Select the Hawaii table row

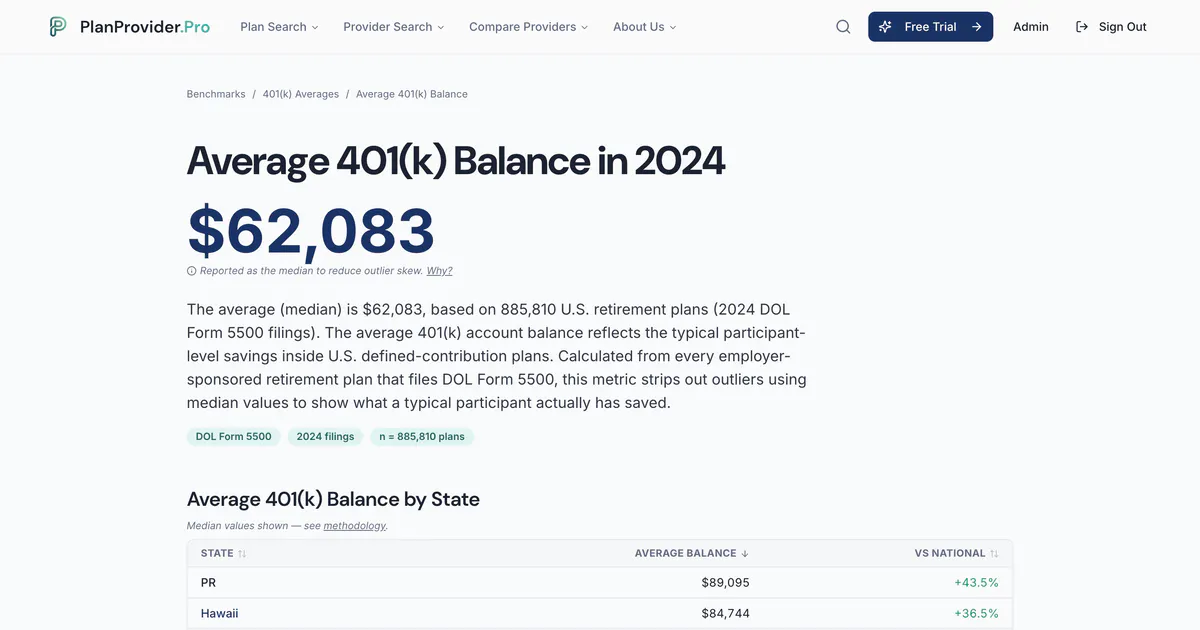point(600,613)
